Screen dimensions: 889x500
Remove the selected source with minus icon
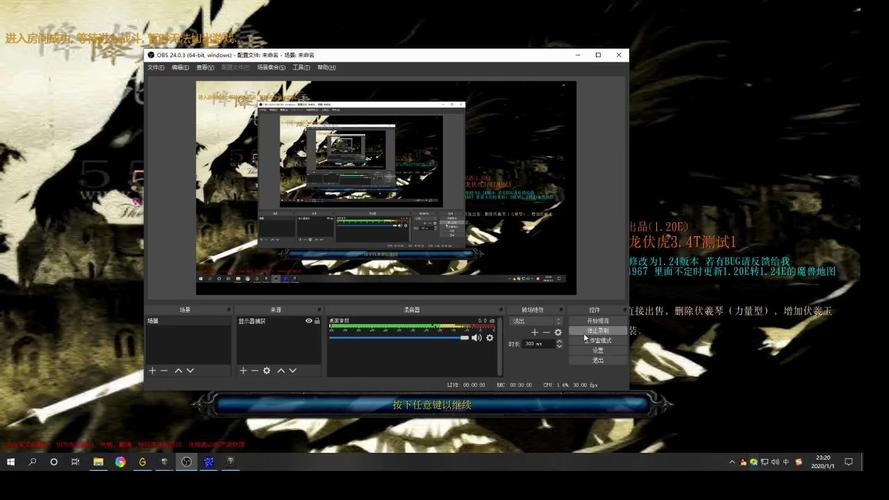coord(255,370)
